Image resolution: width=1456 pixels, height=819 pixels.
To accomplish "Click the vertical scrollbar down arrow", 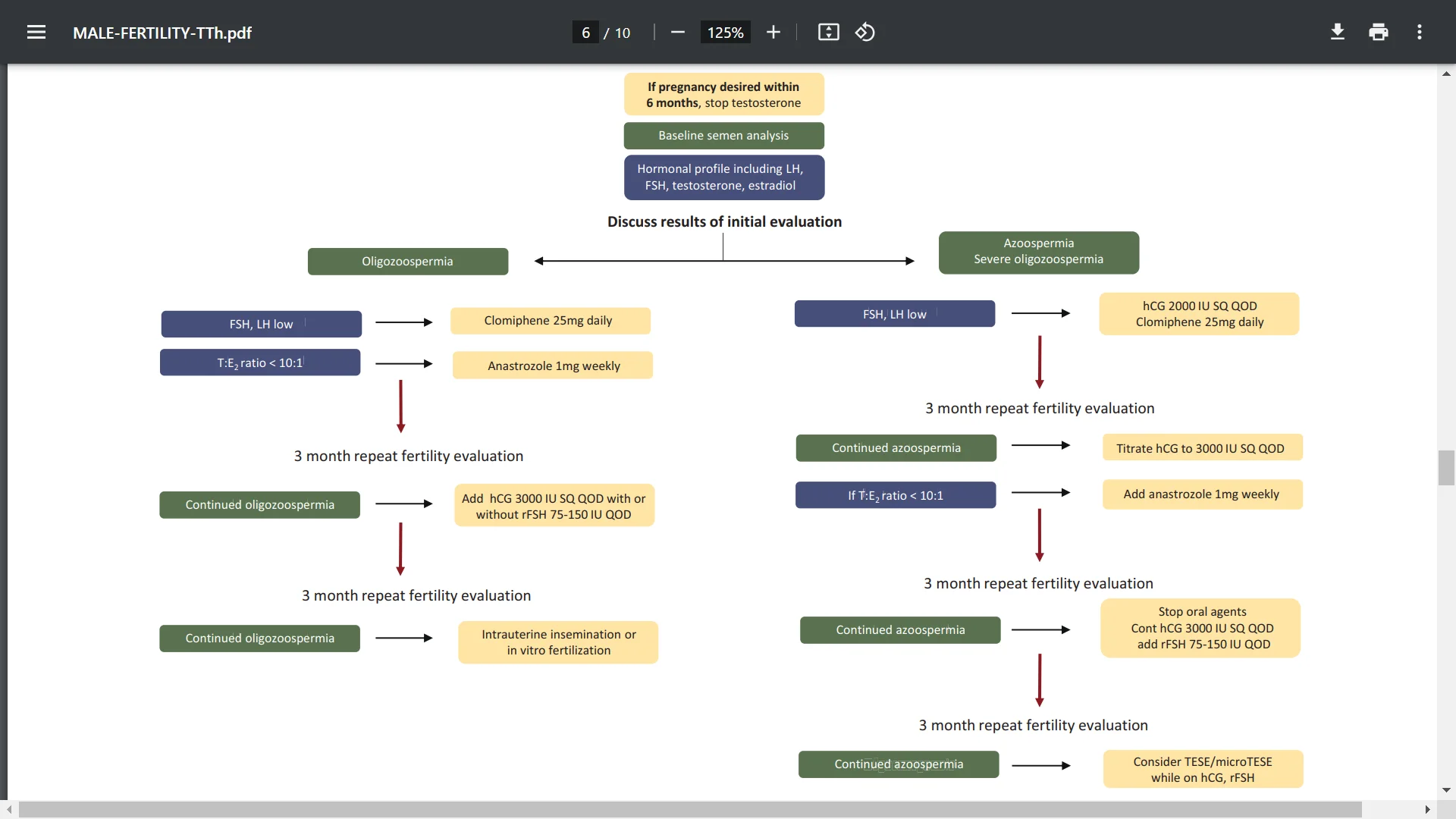I will coord(1446,790).
